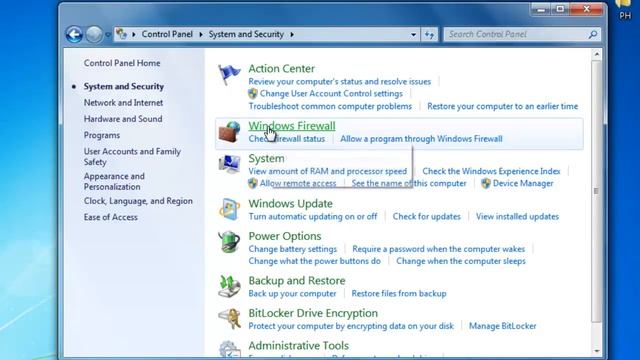Click View amount of RAM and processor speed

[x=328, y=171]
